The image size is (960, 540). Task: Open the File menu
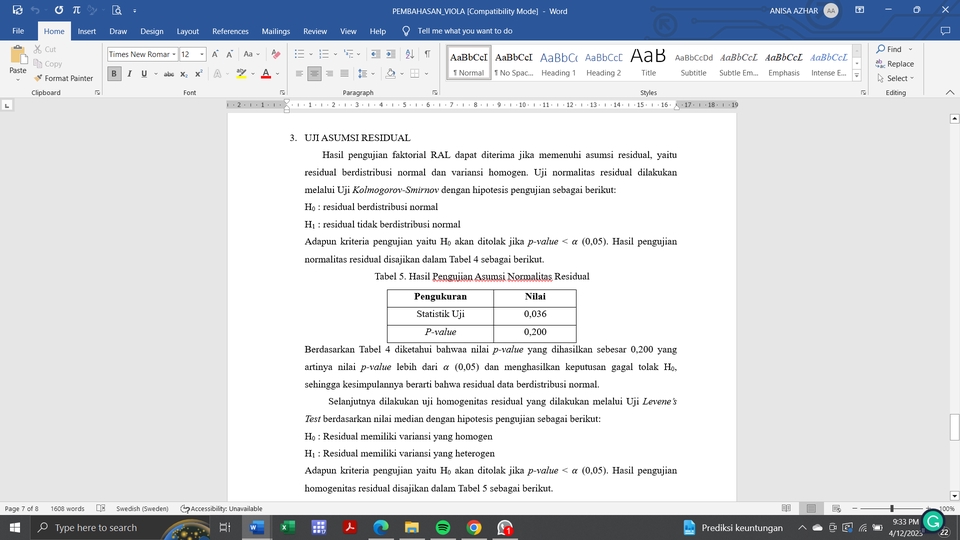[18, 31]
